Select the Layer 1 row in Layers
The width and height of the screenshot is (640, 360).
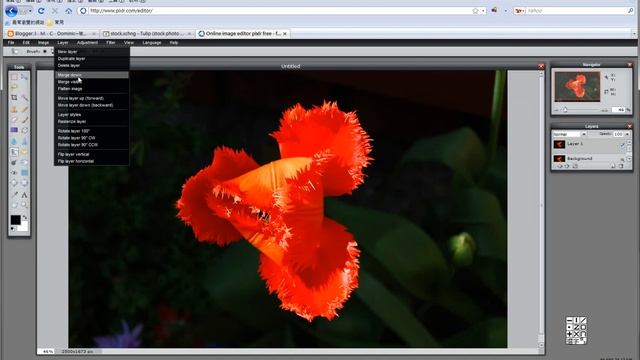tap(589, 144)
